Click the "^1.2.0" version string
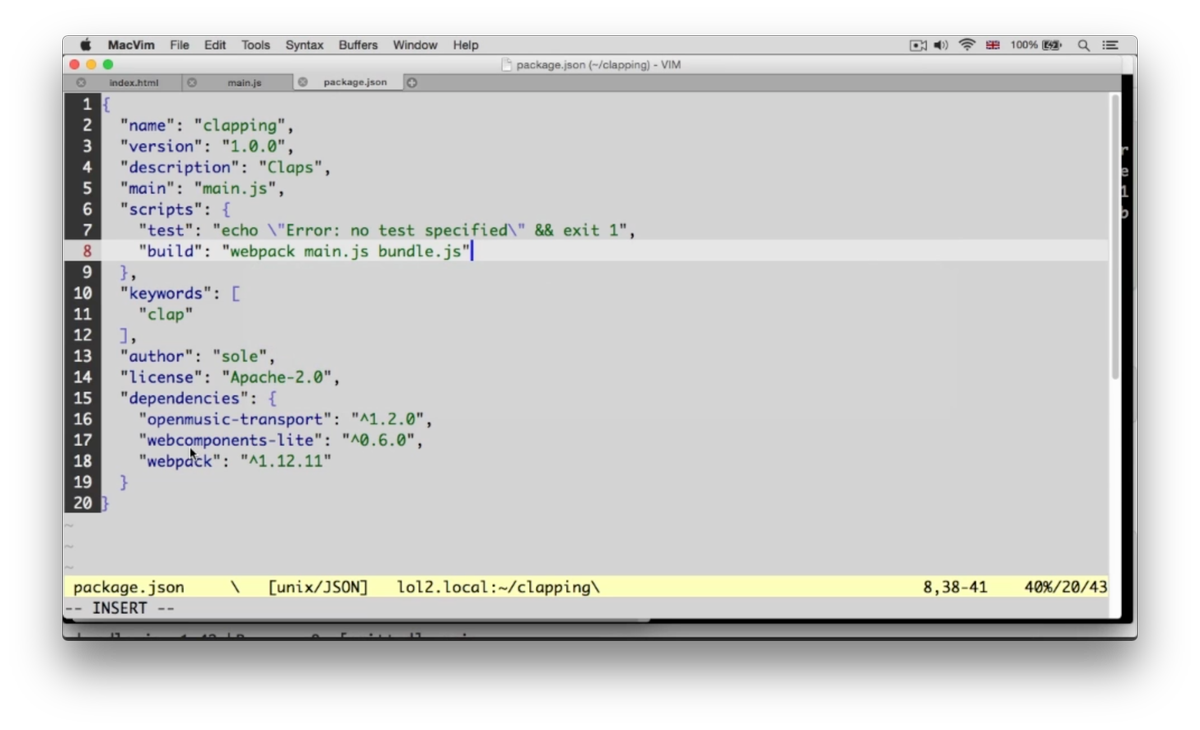Image resolution: width=1200 pixels, height=730 pixels. pos(387,419)
